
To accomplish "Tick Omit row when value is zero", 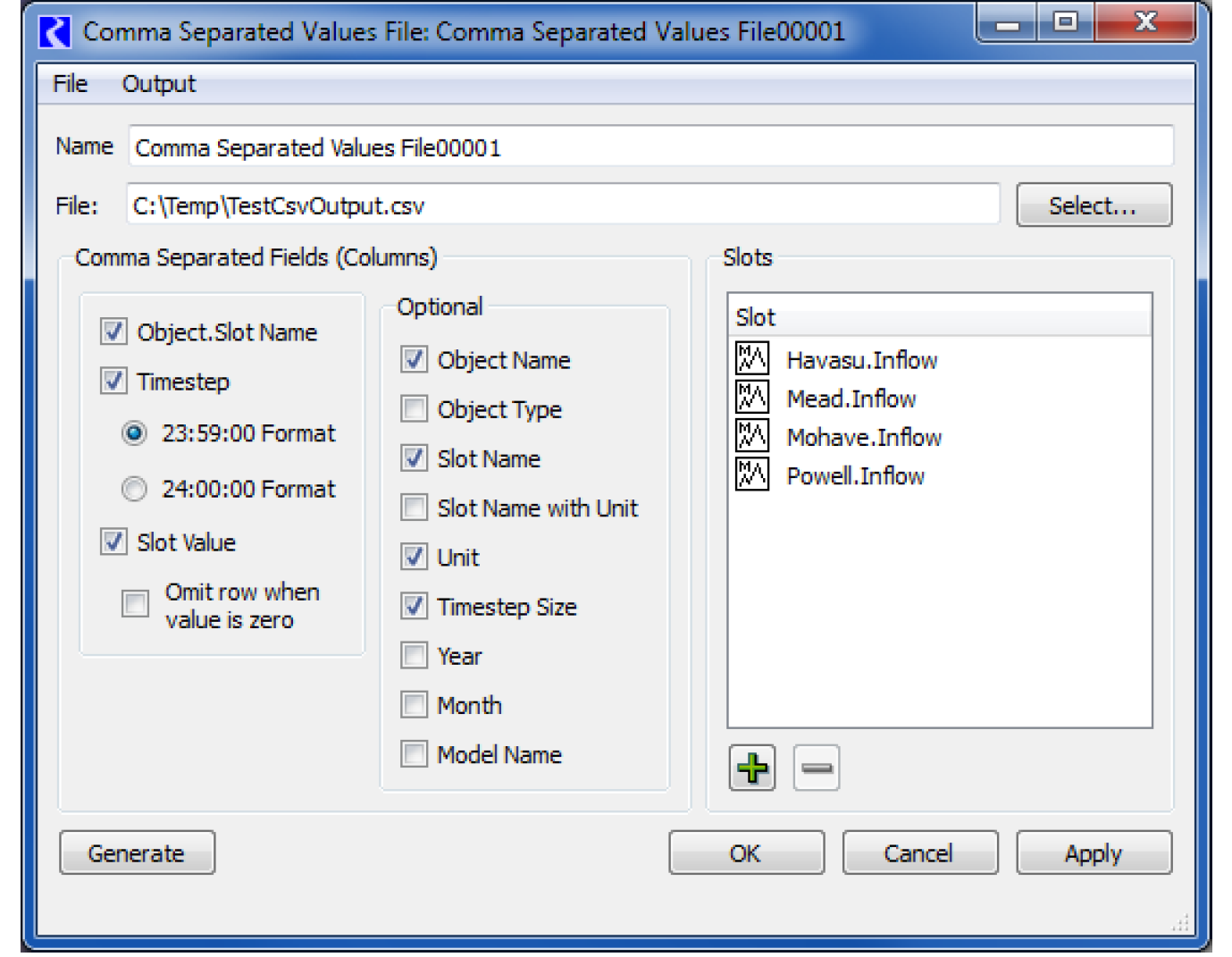I will point(135,604).
